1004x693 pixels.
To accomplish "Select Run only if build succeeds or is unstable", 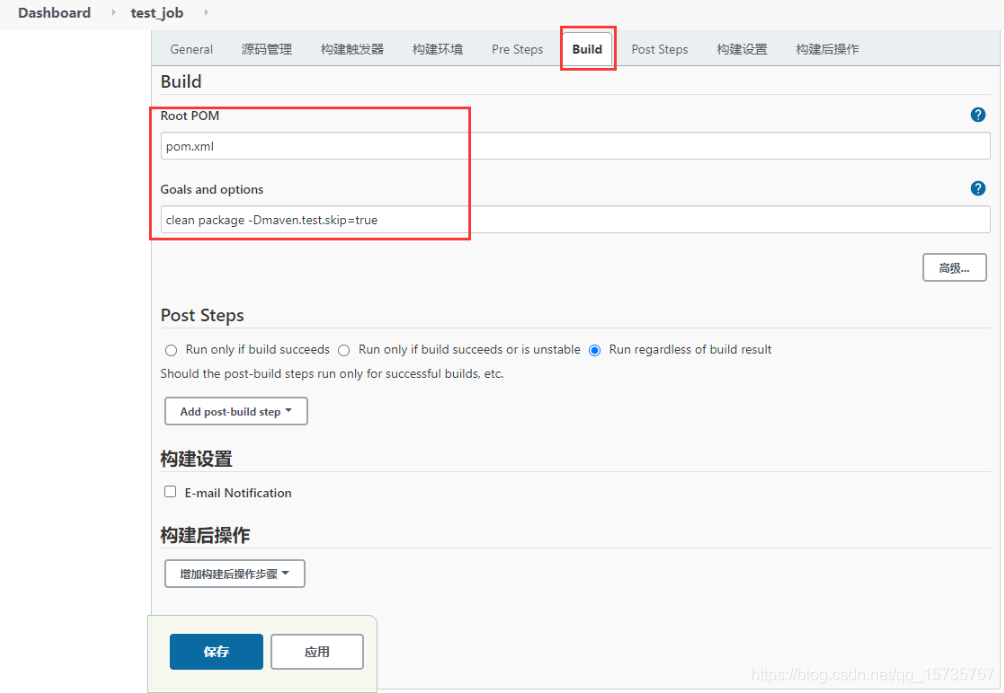I will click(x=344, y=350).
